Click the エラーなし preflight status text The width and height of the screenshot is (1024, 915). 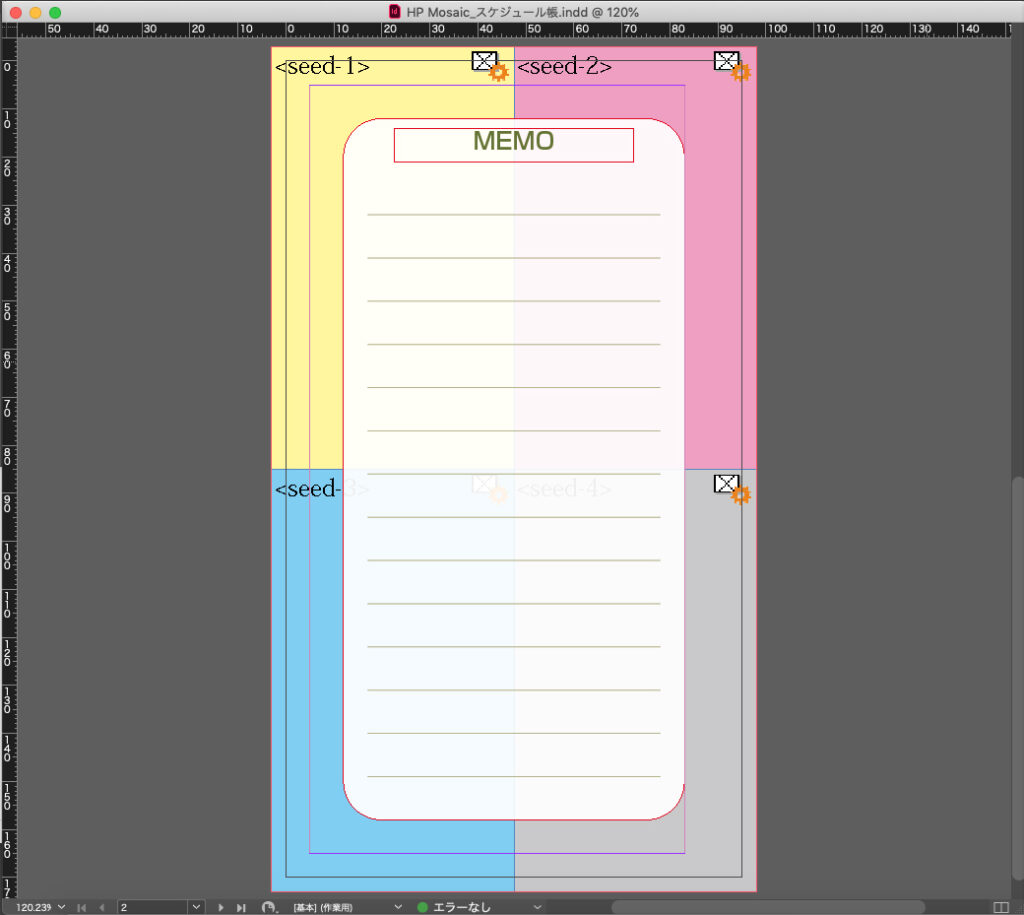463,906
